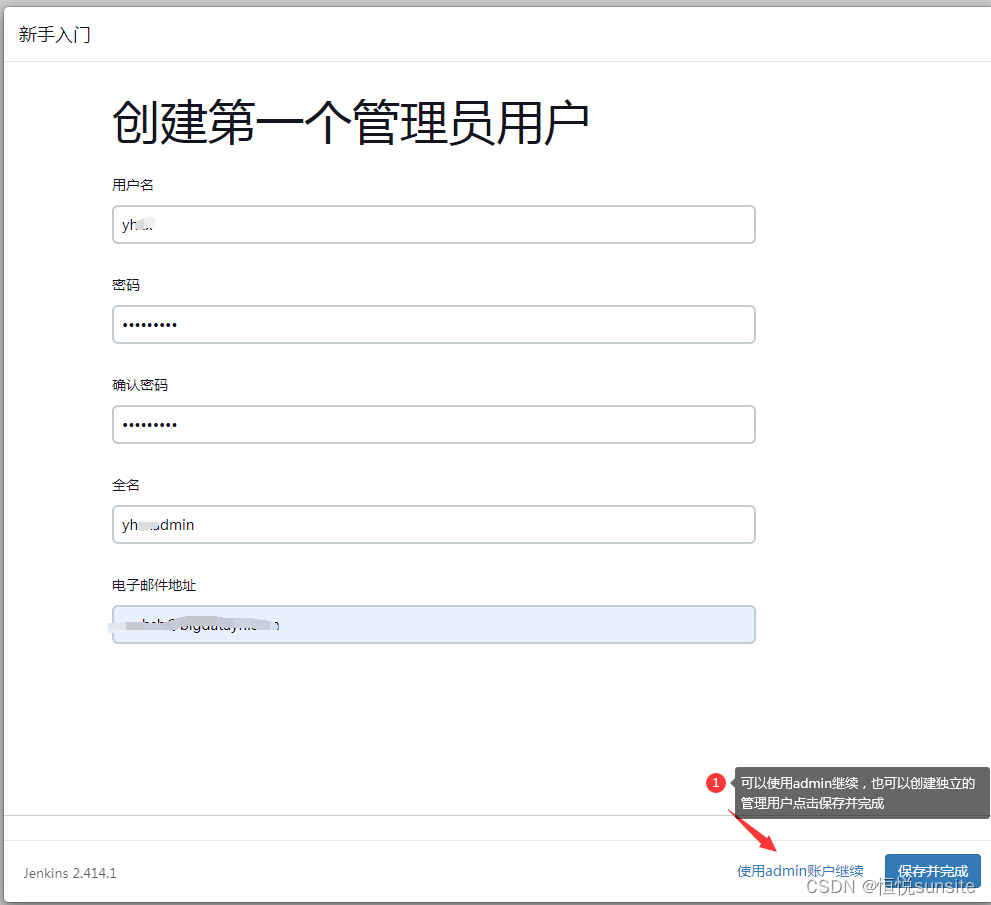Click the 使用admin账户继续 link
Viewport: 991px width, 905px height.
[800, 870]
